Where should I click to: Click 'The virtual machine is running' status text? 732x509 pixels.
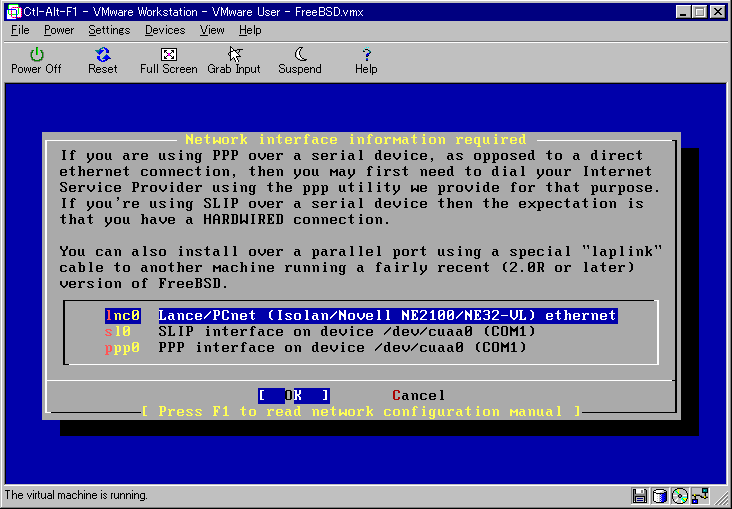(76, 495)
